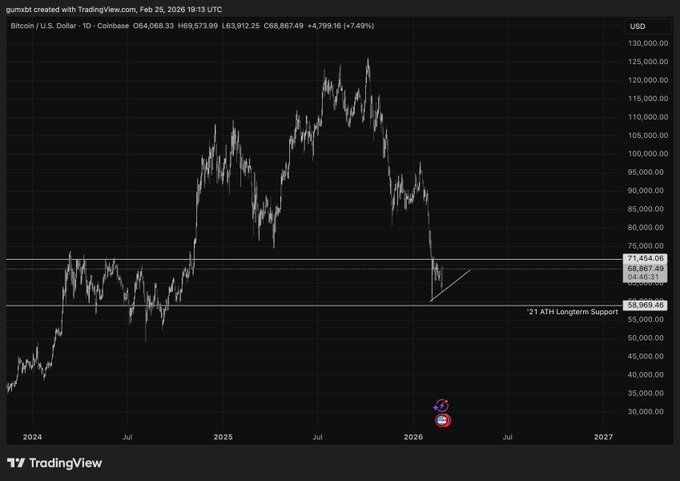The image size is (680, 481).
Task: Click the 55,000.00 price axis label
Action: click(x=646, y=320)
